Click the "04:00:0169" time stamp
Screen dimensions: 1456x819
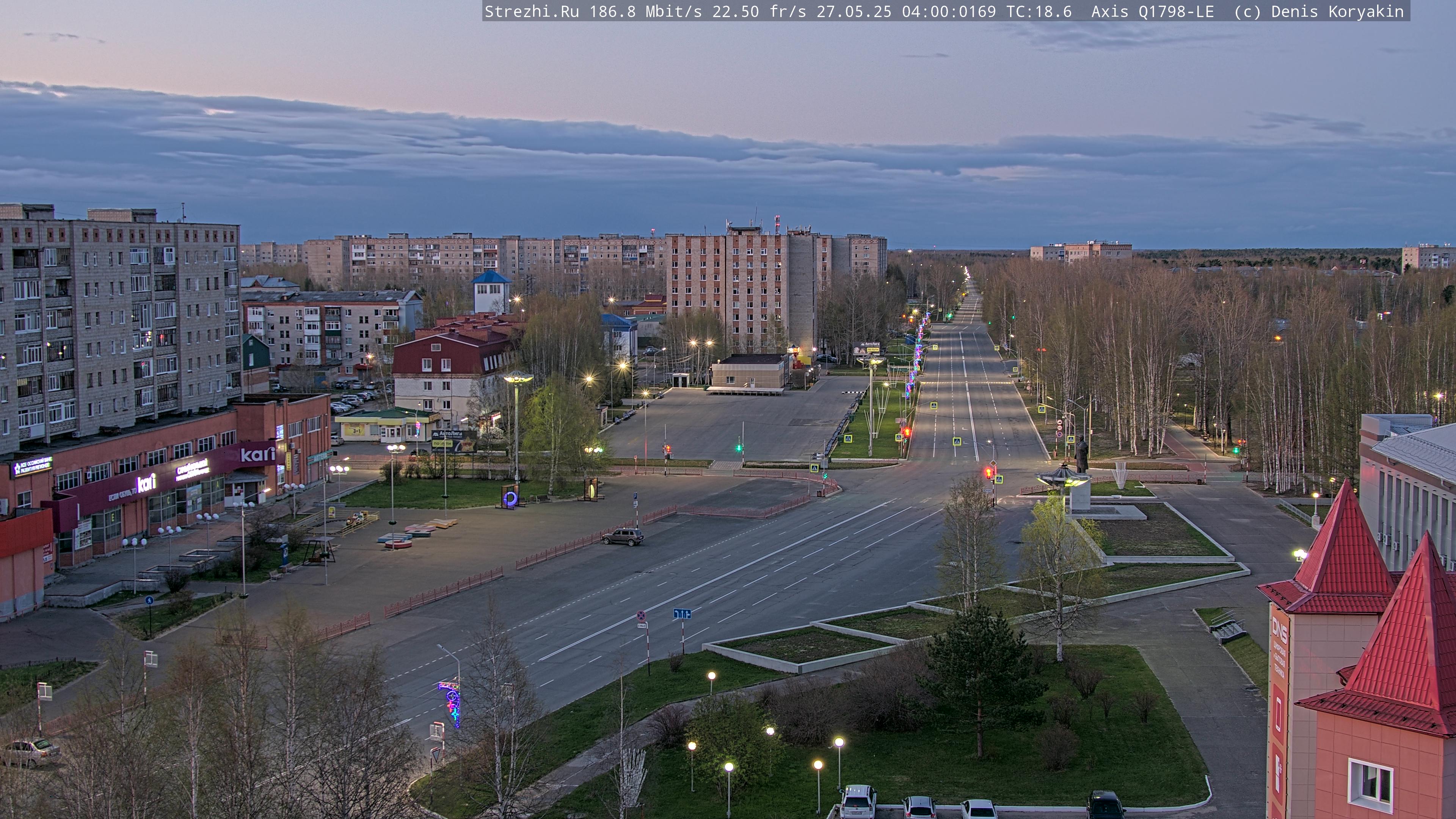click(x=949, y=12)
